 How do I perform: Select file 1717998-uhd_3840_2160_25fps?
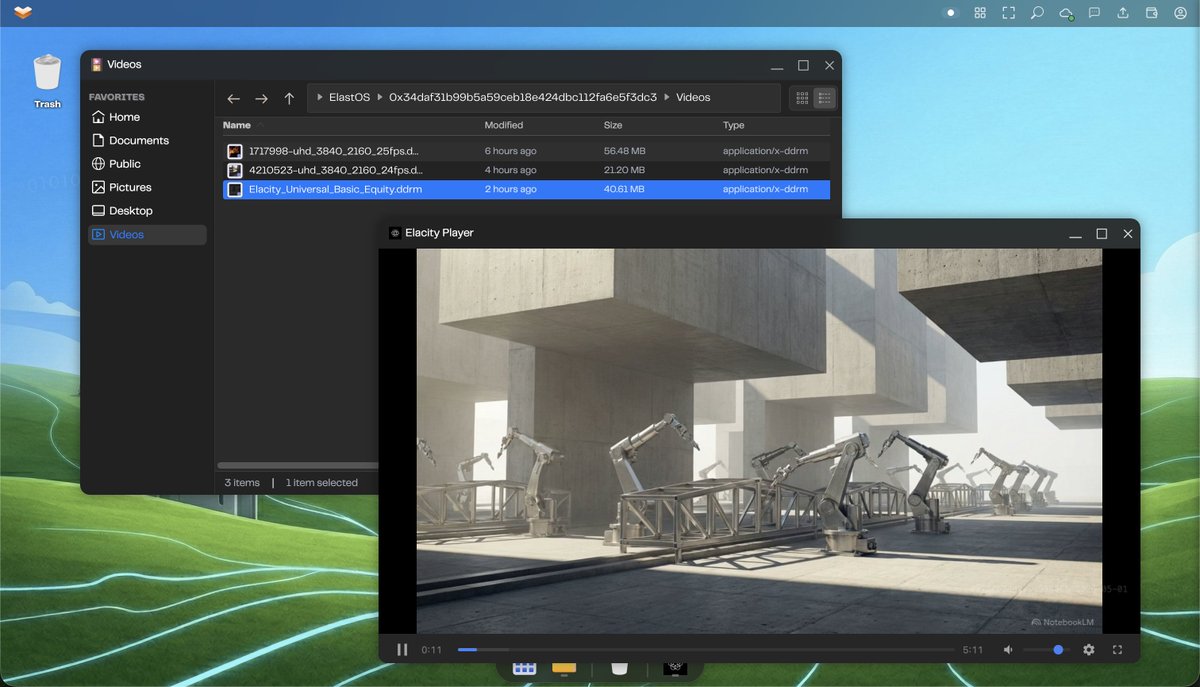526,151
